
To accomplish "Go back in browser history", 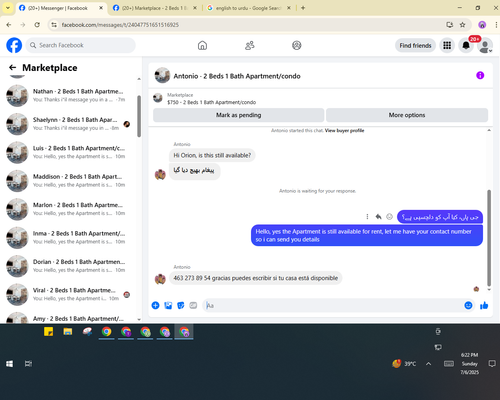I will point(9,25).
